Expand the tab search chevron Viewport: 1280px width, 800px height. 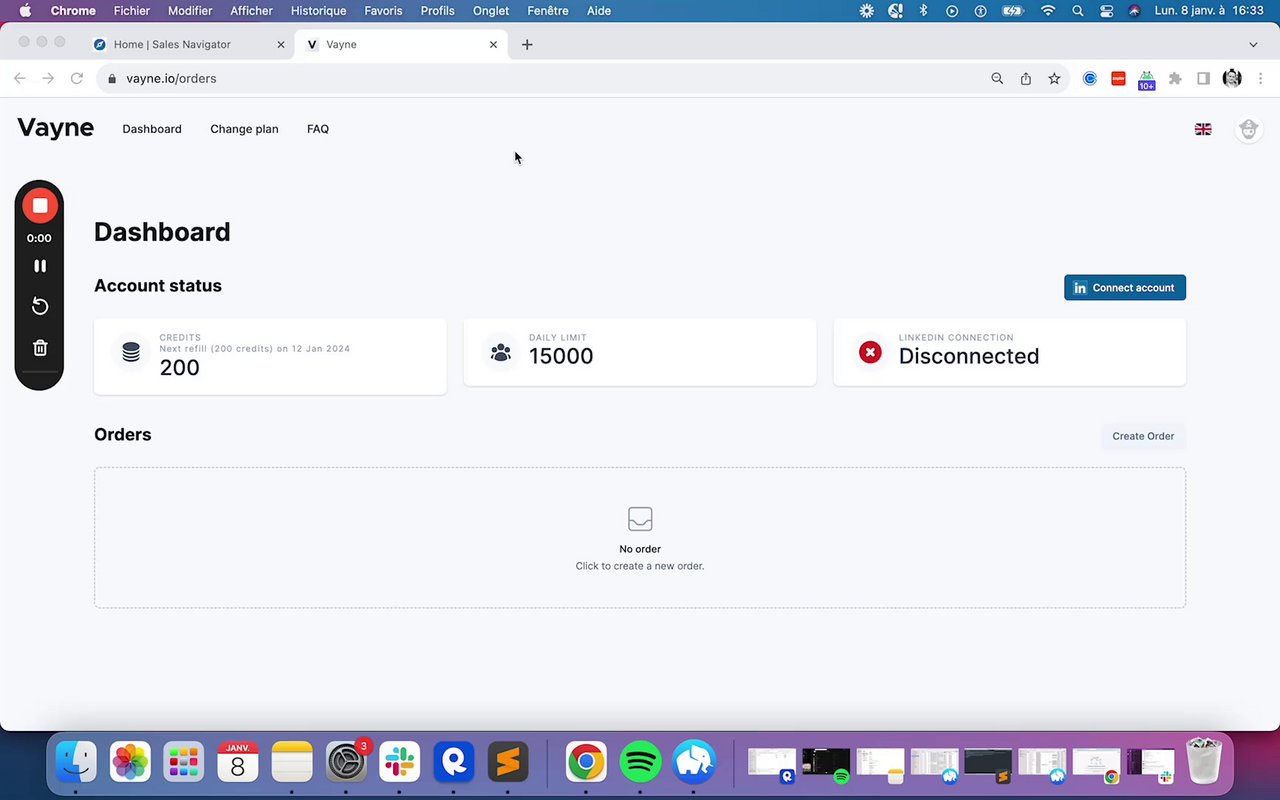tap(1253, 45)
